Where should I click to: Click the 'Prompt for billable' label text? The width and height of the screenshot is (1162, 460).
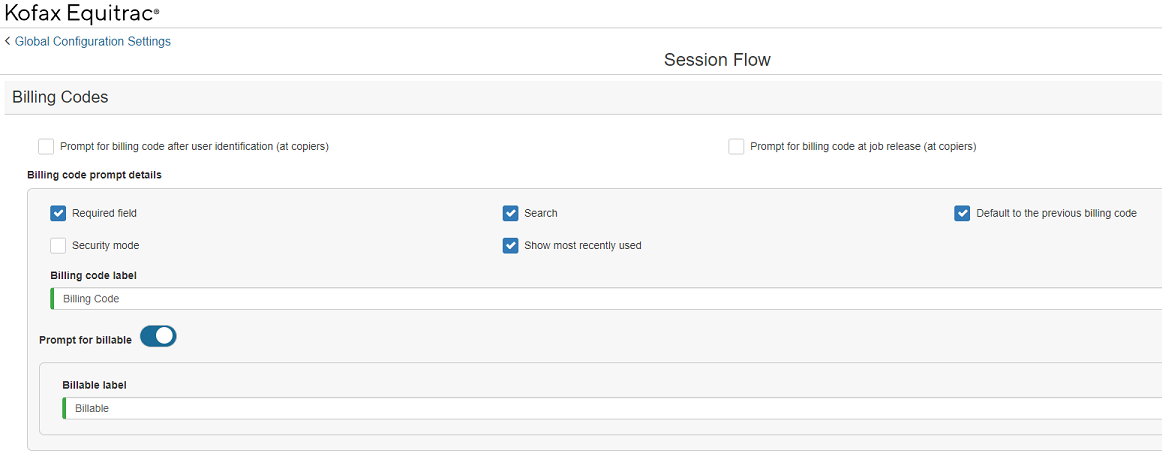(85, 340)
